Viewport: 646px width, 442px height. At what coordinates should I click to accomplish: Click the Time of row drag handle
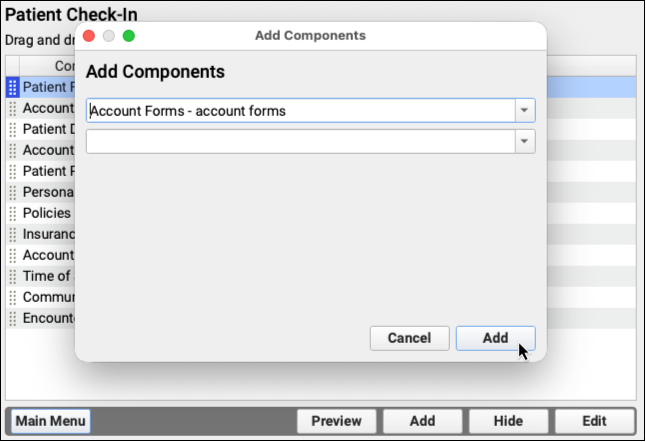[13, 276]
